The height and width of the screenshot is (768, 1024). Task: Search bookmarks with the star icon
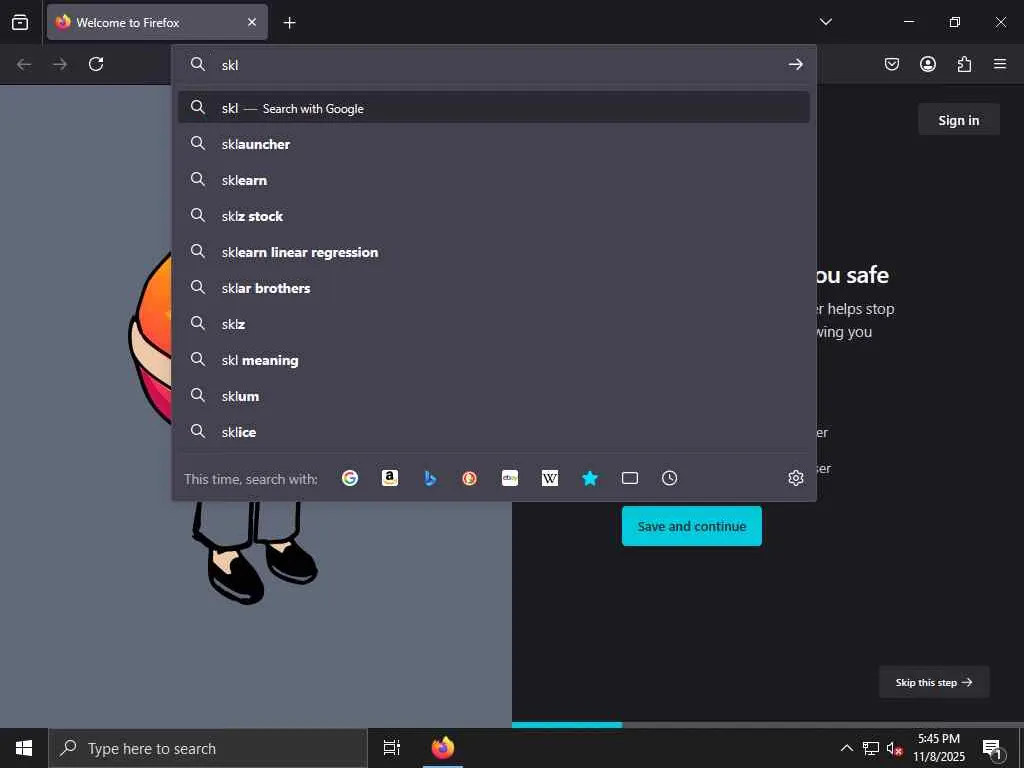coord(590,478)
